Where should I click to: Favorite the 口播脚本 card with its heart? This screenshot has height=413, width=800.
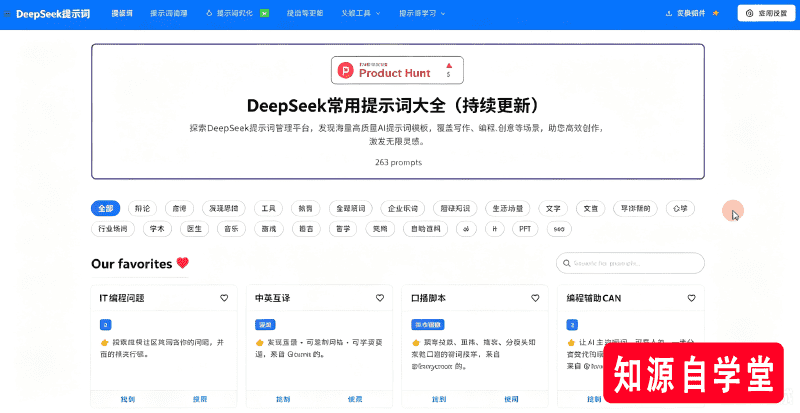pos(535,298)
